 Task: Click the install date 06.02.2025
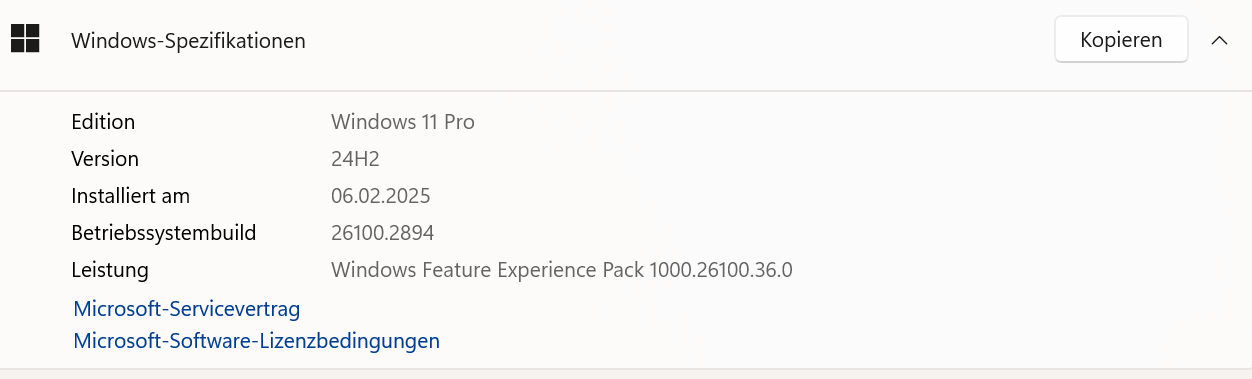pos(381,196)
